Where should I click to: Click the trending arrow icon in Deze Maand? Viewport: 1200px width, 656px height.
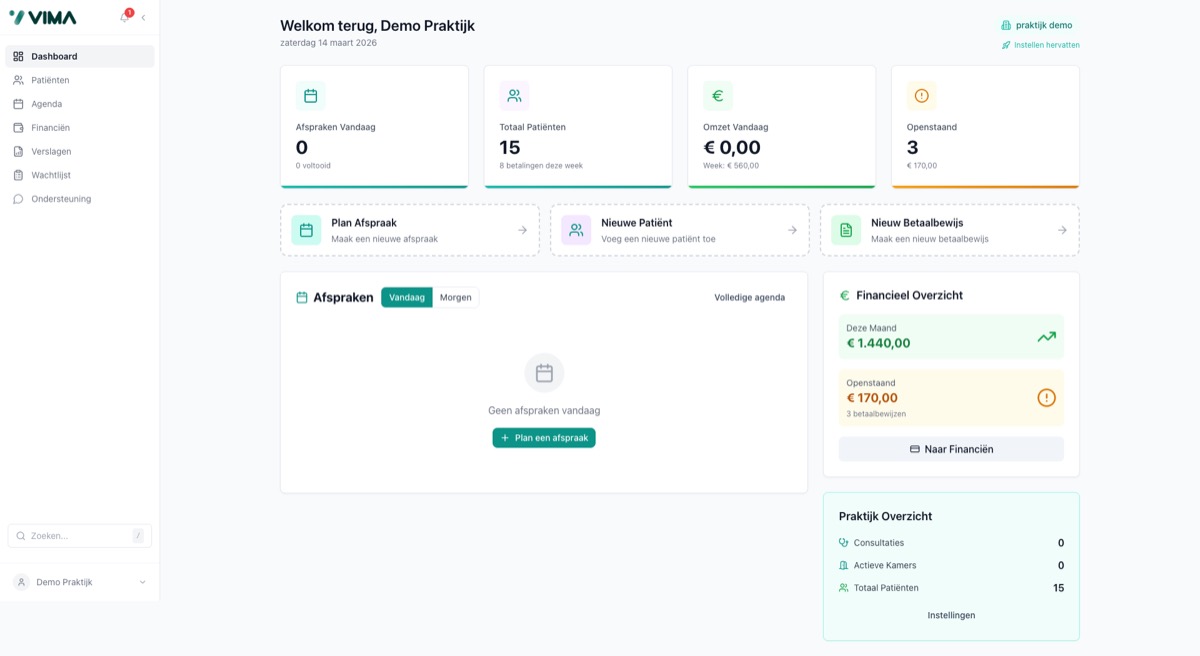tap(1046, 337)
